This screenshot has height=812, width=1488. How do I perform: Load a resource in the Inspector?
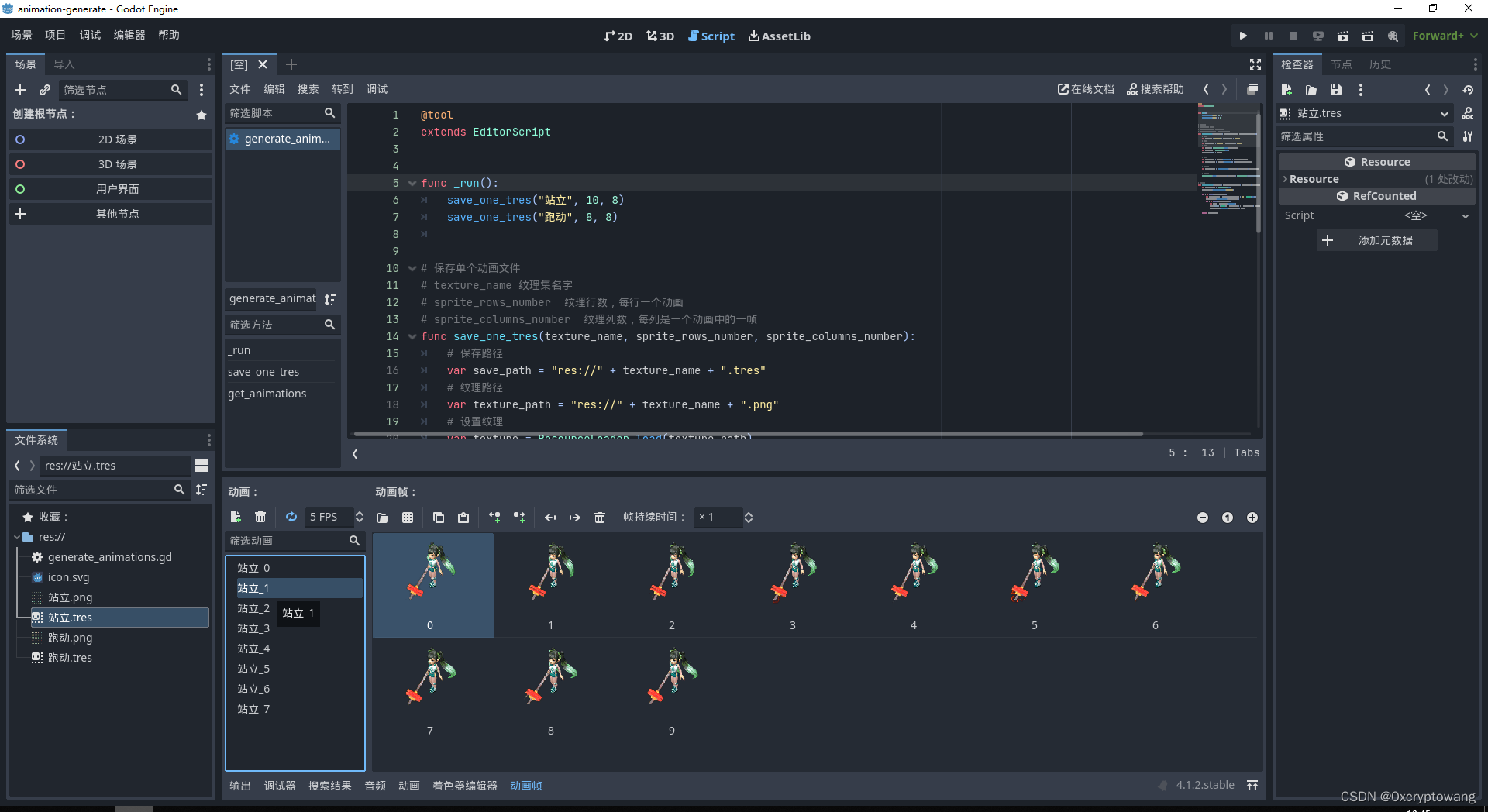click(x=1311, y=90)
